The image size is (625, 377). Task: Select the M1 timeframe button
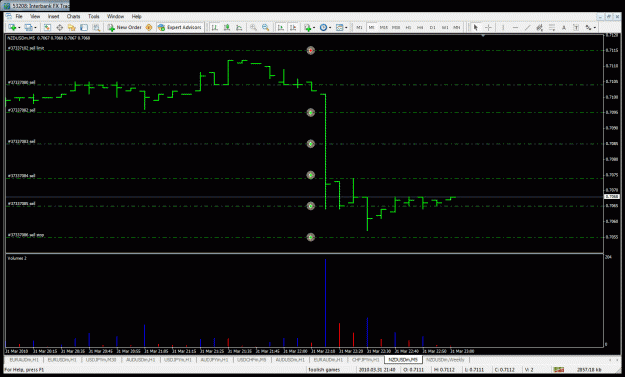[x=359, y=27]
